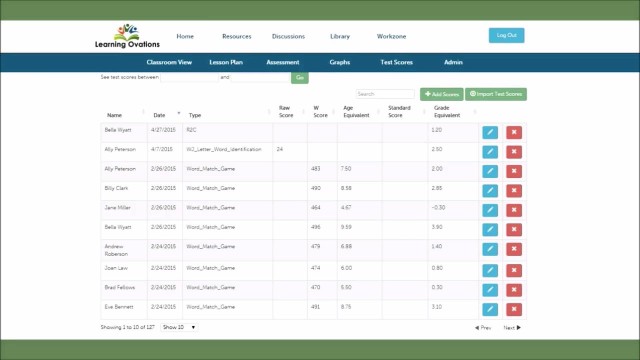Delete Eve Bennett's test score
This screenshot has width=640, height=360.
tap(514, 309)
